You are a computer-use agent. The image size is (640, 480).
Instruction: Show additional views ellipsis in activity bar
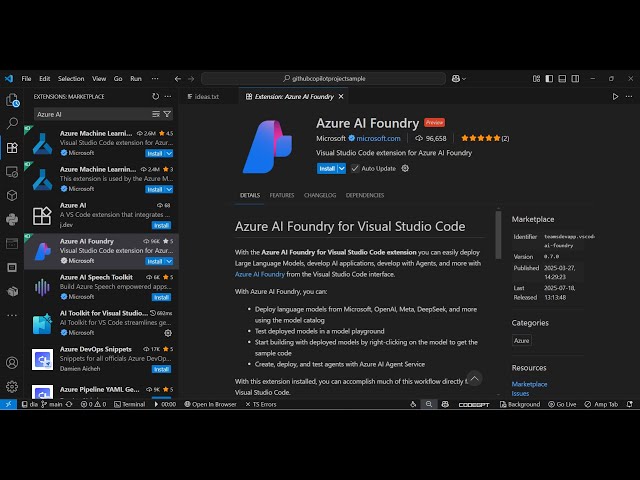tap(12, 315)
